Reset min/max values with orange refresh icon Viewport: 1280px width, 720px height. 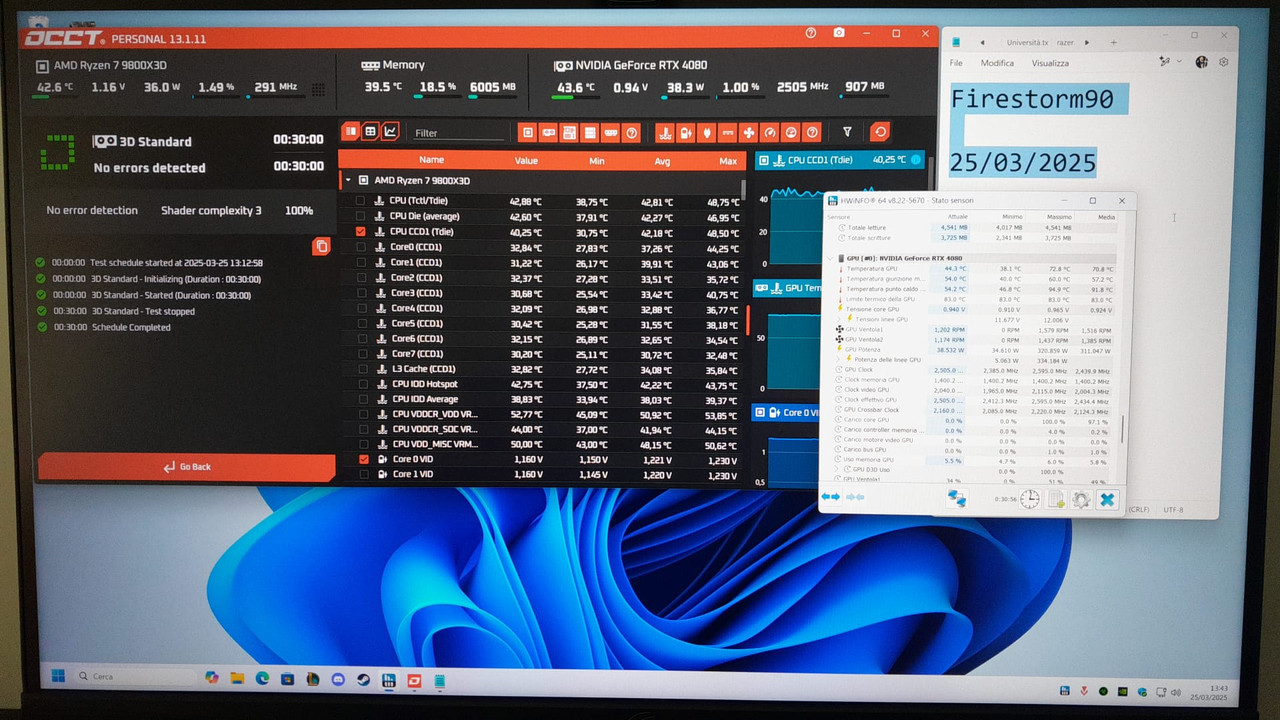click(x=880, y=132)
